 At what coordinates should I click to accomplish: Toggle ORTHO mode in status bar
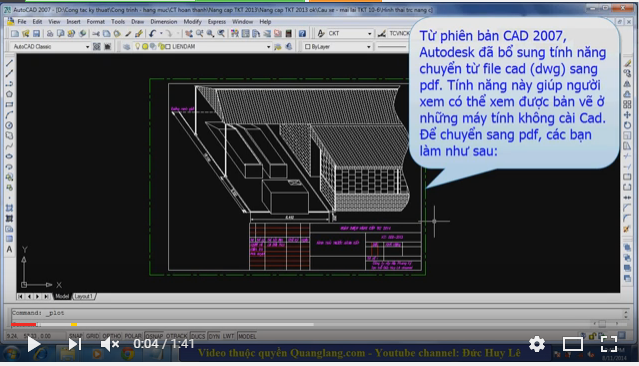click(112, 336)
